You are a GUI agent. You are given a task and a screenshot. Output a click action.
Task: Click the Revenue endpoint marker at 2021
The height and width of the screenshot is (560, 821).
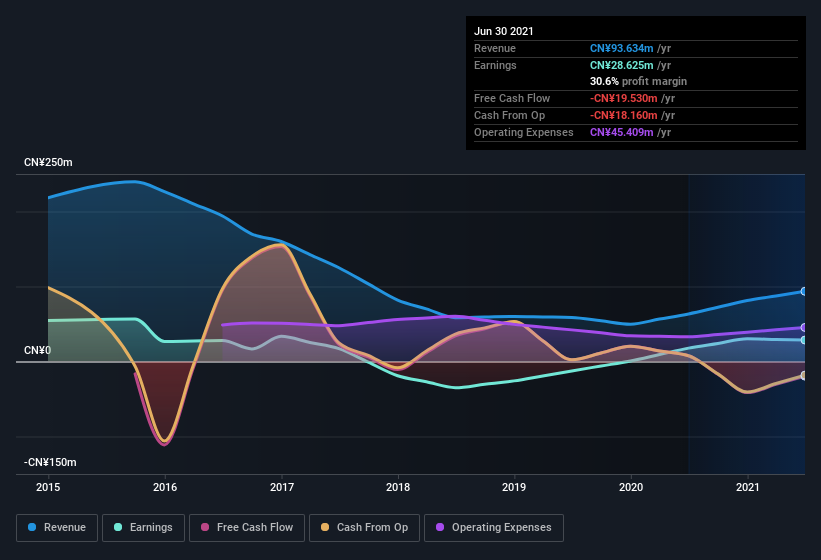803,292
